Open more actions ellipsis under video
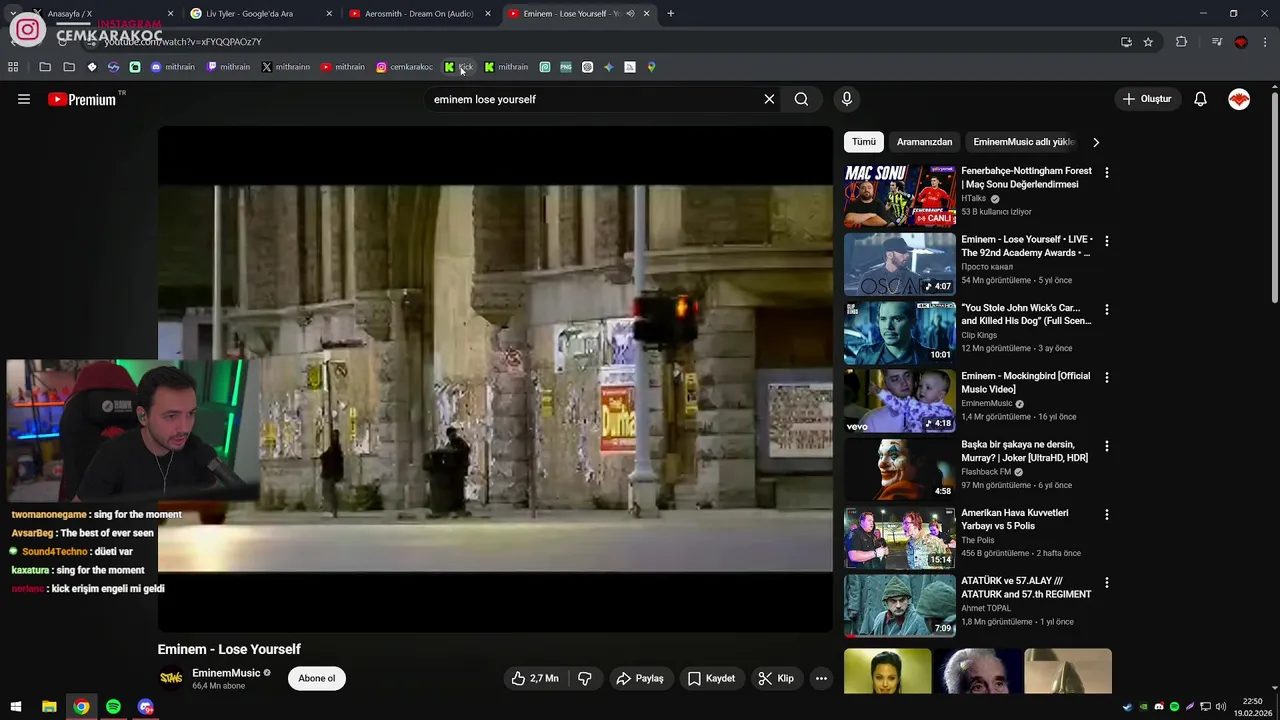1280x720 pixels. coord(821,678)
